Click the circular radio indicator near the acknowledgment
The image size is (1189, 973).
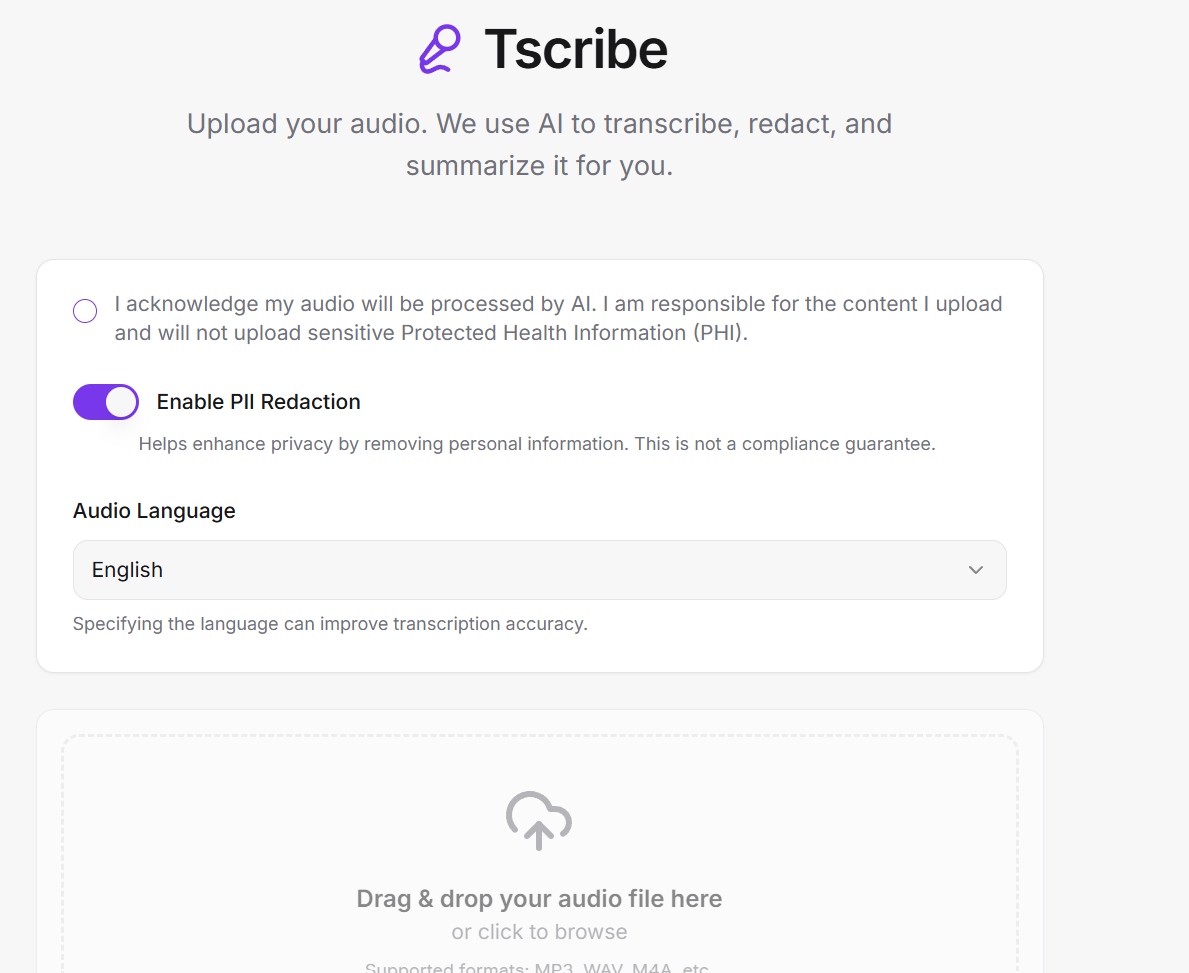[85, 311]
